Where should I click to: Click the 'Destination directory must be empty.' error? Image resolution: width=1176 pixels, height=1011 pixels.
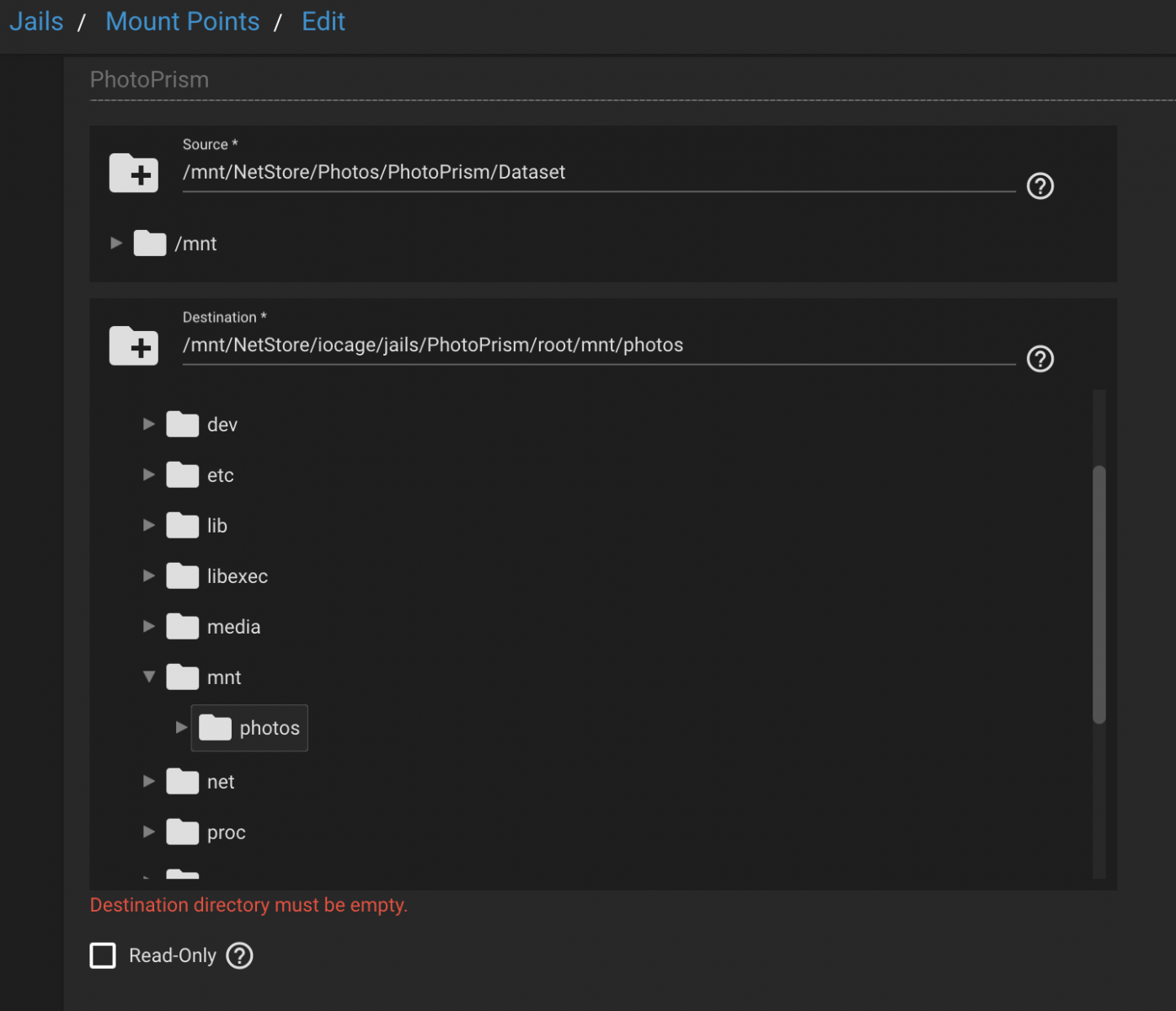tap(249, 905)
